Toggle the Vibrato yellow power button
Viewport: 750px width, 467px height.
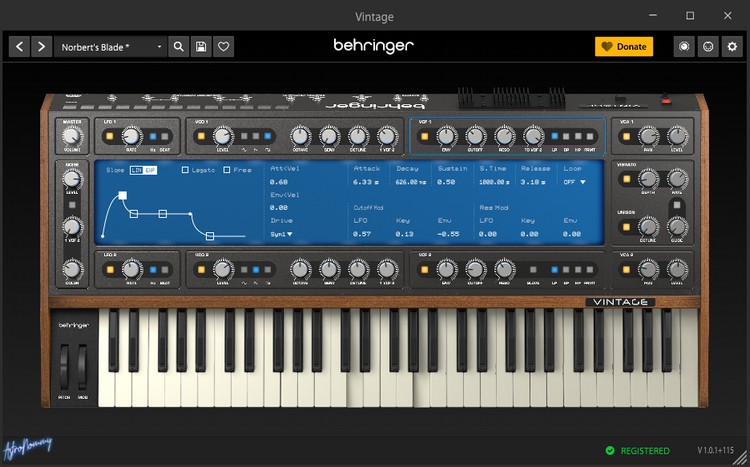(626, 179)
